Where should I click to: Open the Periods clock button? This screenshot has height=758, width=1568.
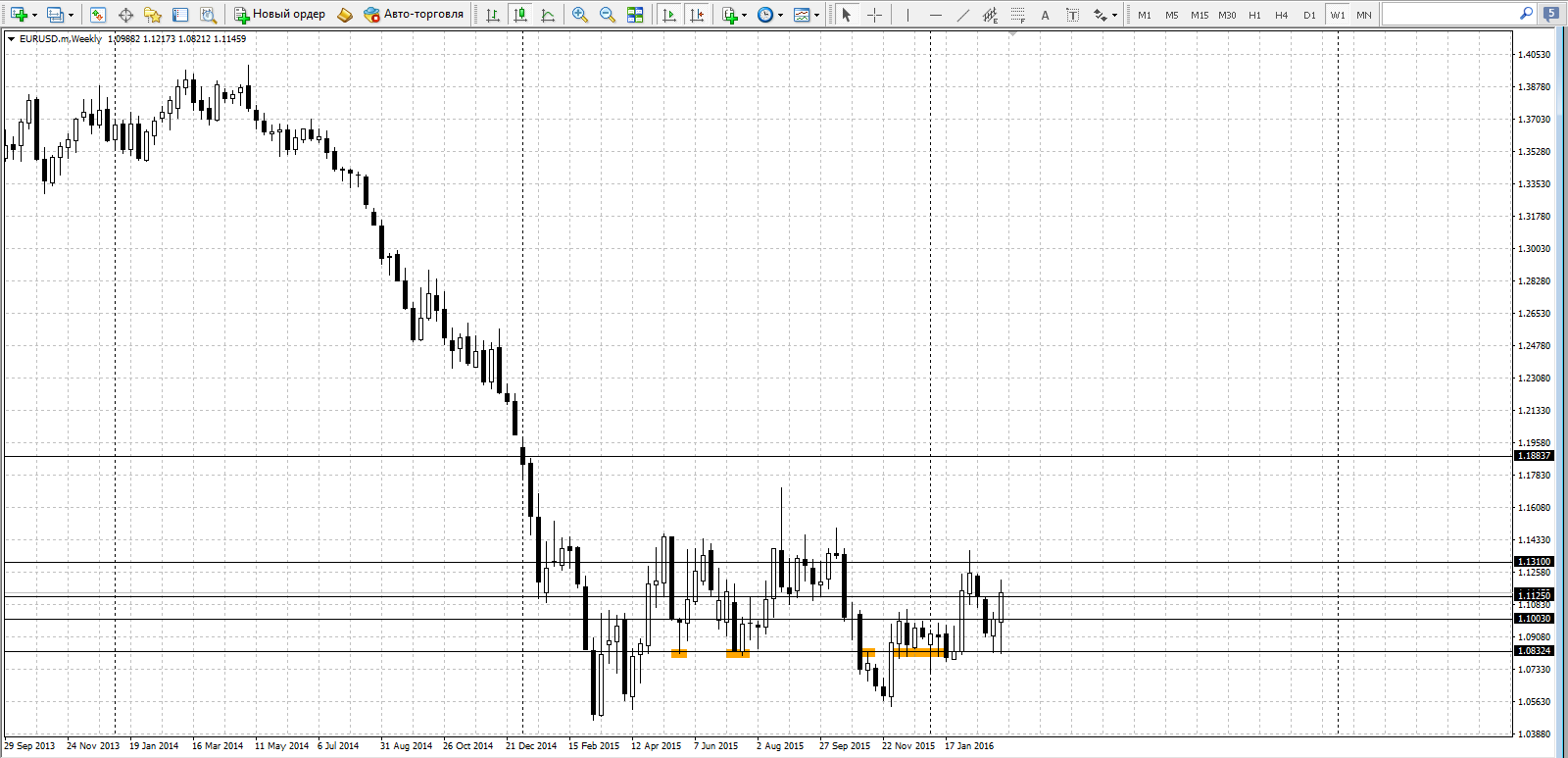click(x=765, y=15)
